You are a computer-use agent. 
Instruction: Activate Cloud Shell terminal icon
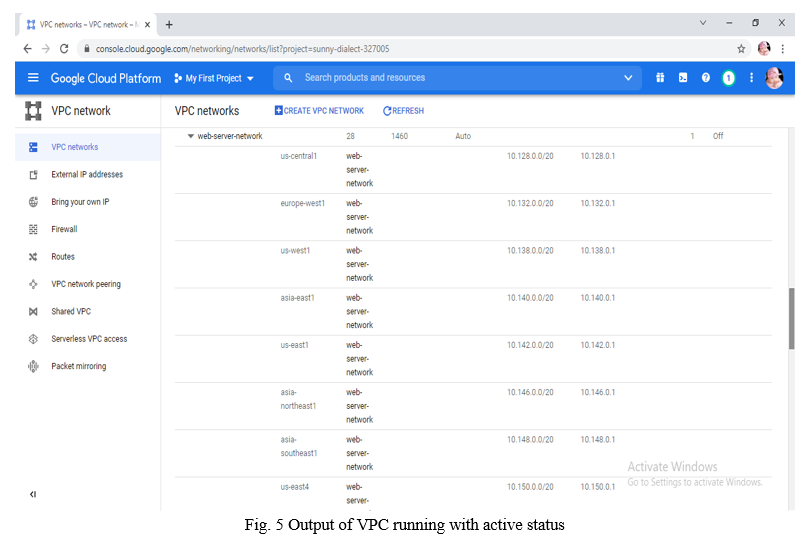683,78
